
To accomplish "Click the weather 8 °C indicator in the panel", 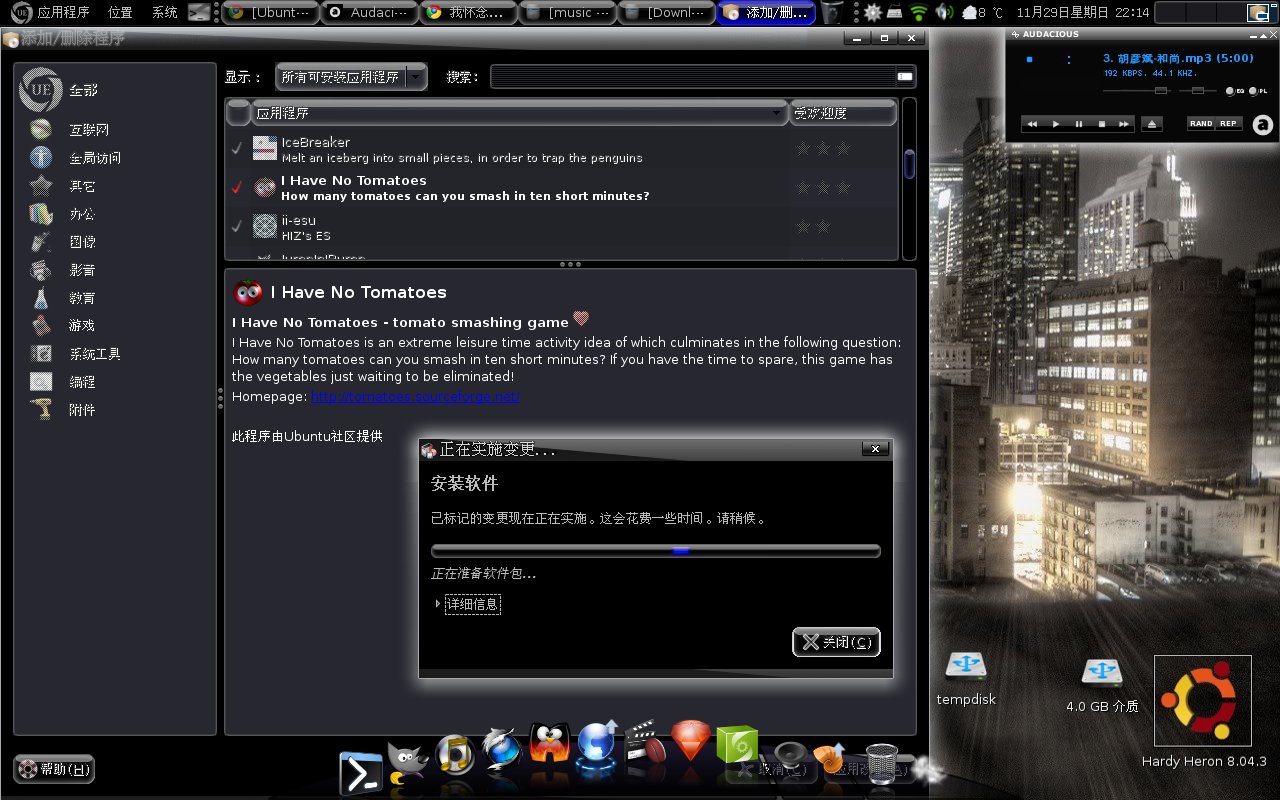I will (x=982, y=13).
